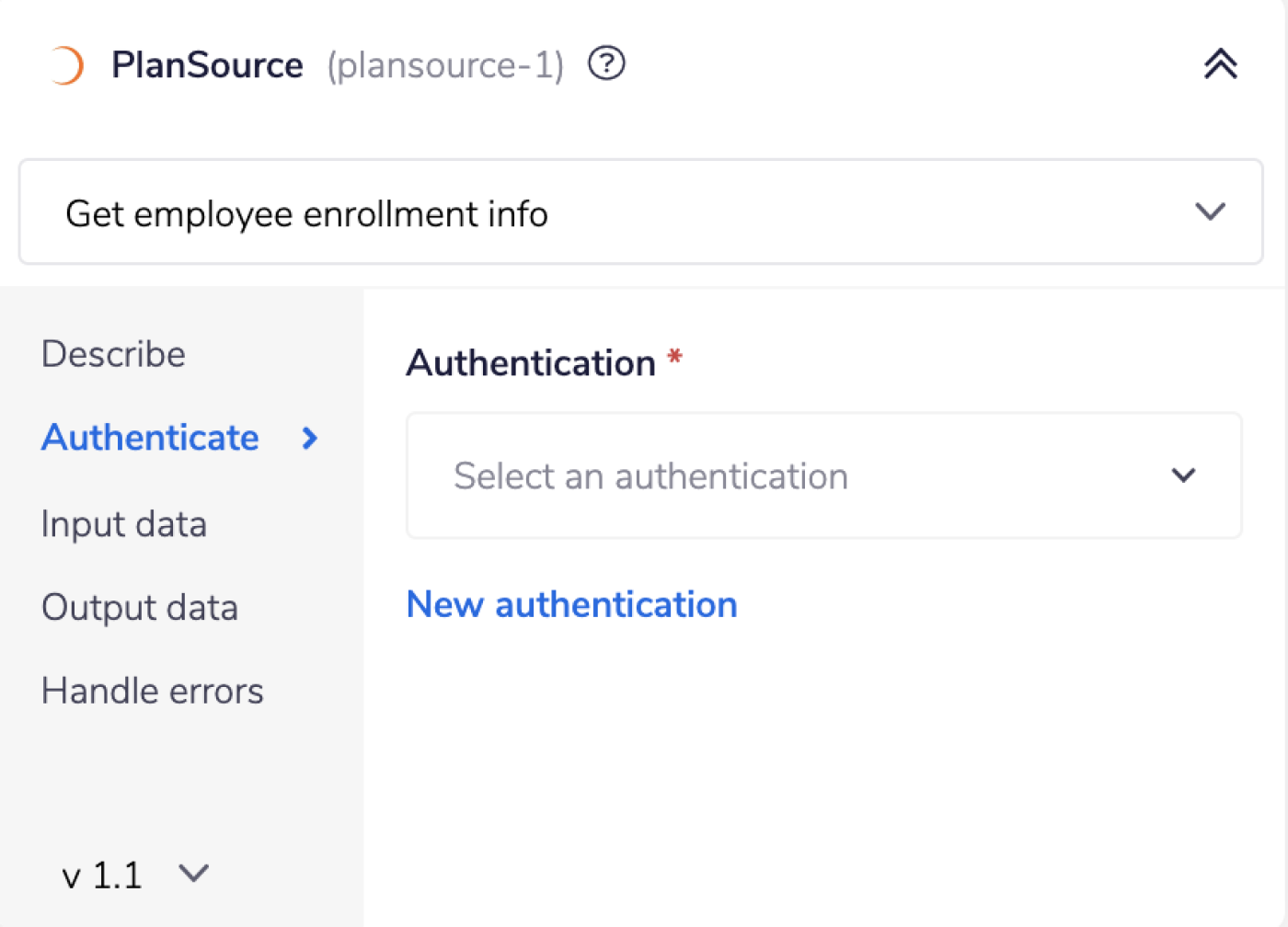Select the Output data section

pos(140,607)
